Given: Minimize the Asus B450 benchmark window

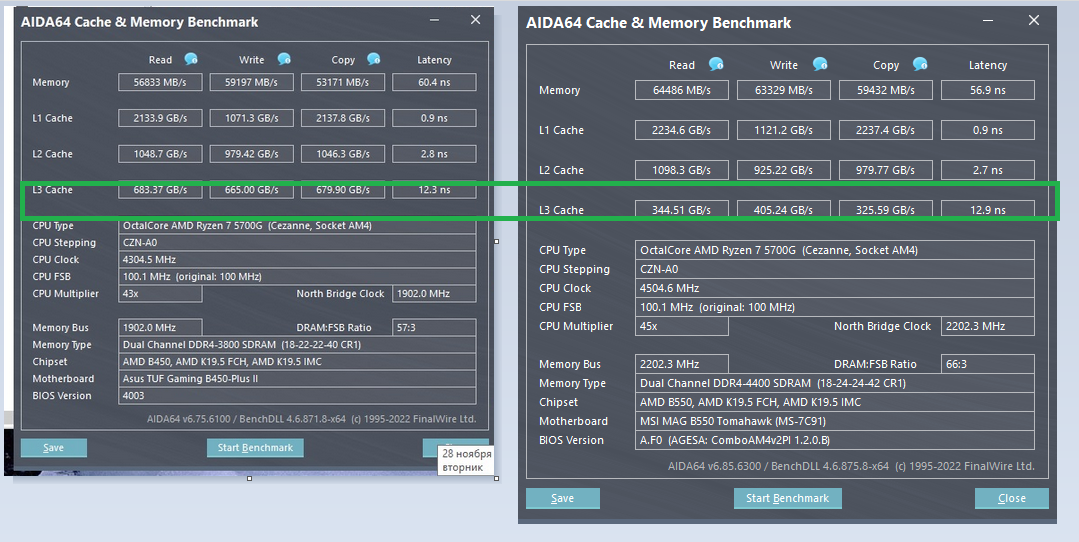Looking at the screenshot, I should pos(435,20).
